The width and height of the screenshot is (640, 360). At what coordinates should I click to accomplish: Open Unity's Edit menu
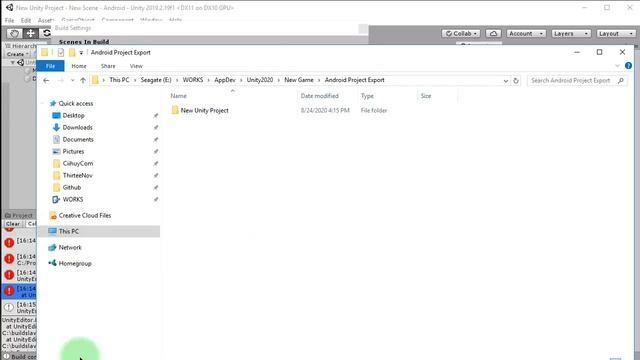(x=26, y=20)
